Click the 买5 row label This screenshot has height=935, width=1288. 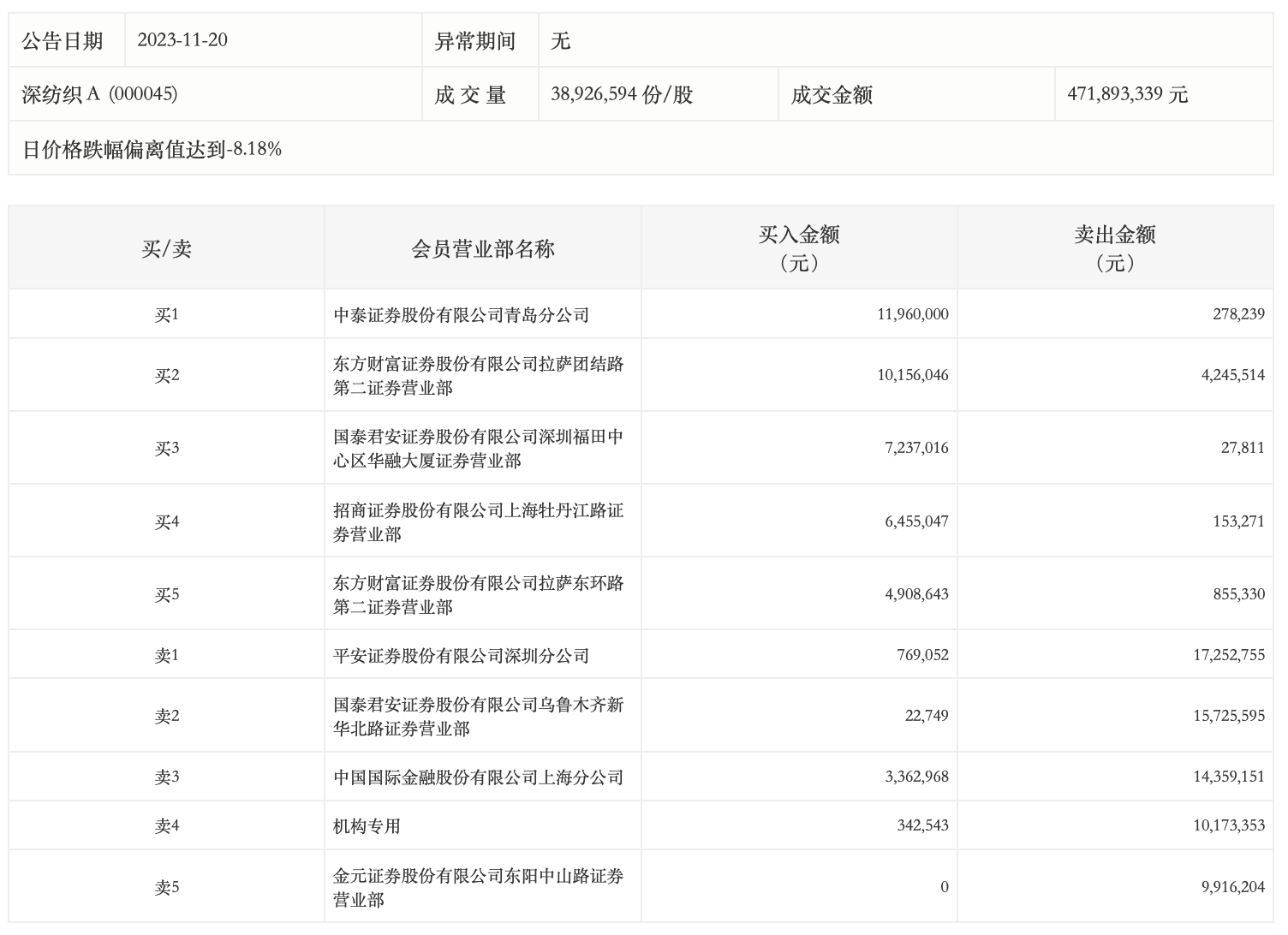pyautogui.click(x=166, y=594)
